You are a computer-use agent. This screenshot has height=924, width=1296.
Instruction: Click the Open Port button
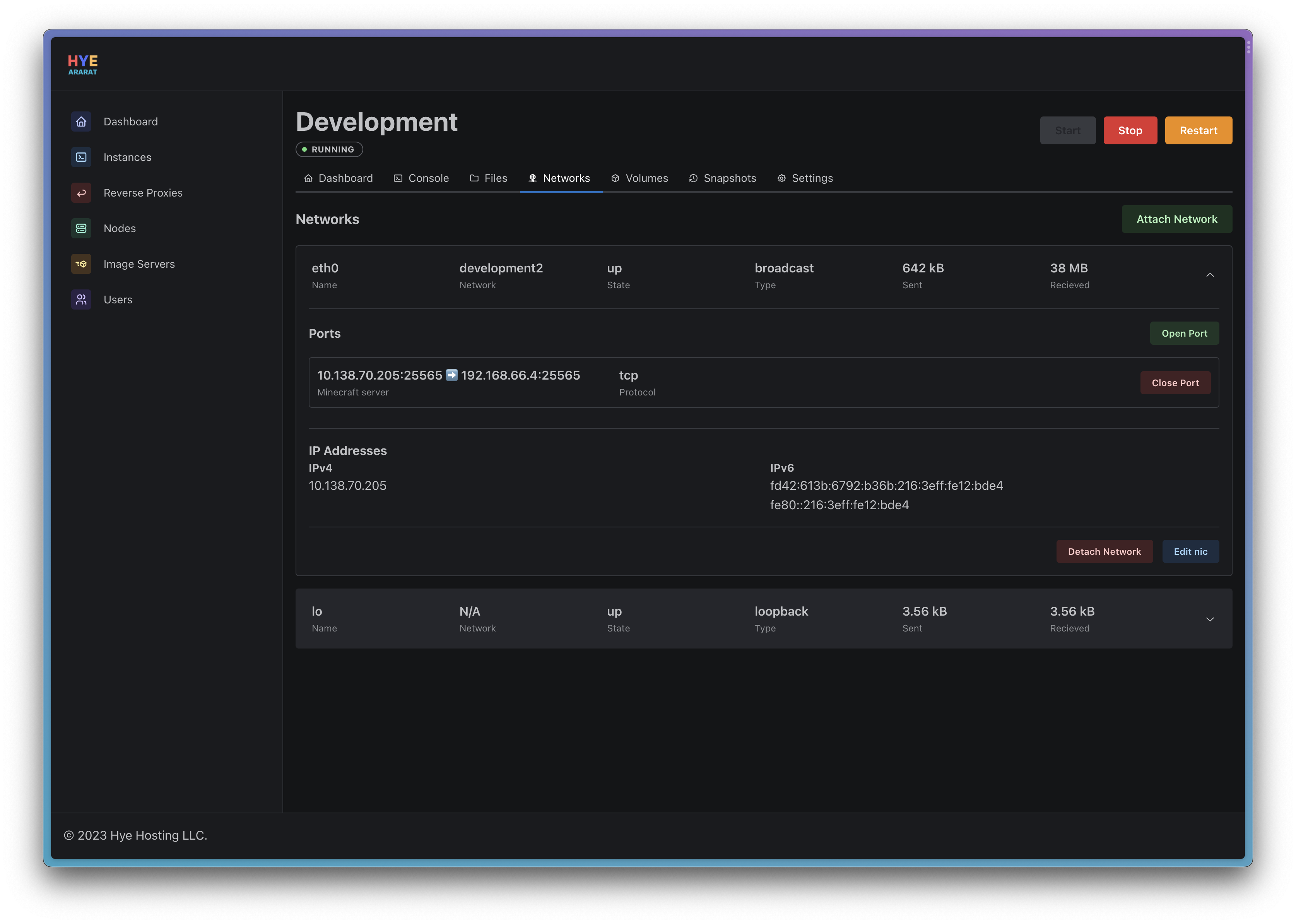click(x=1185, y=334)
